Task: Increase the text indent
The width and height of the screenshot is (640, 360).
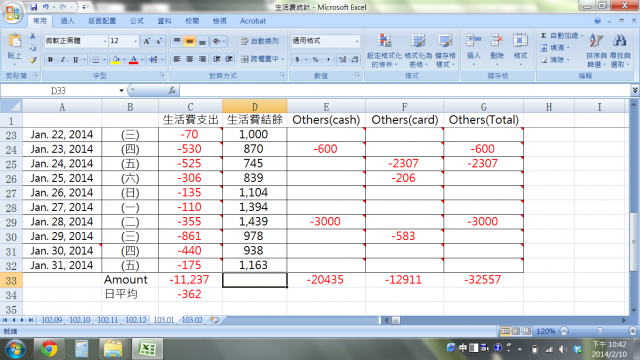Action: coord(229,59)
